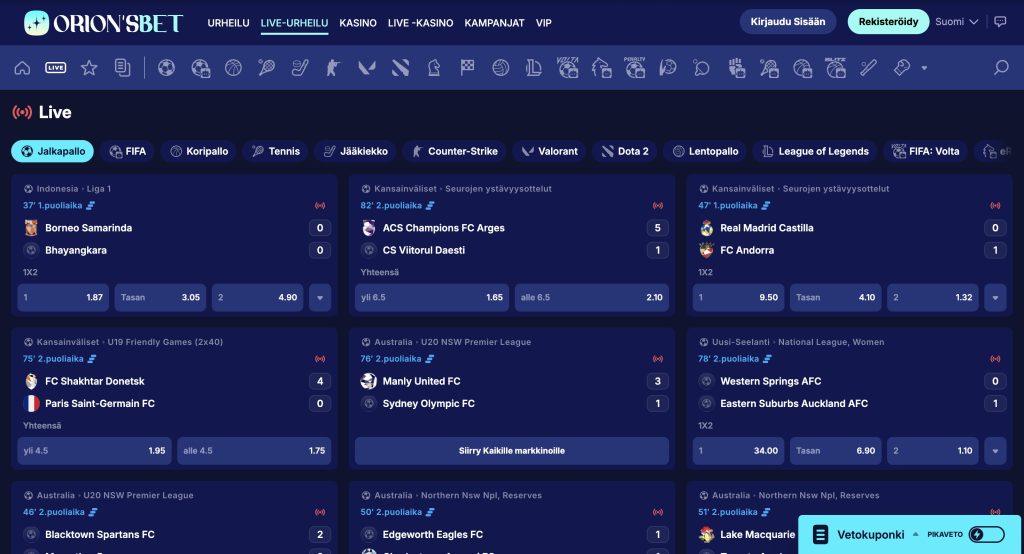Open the home icon in sports toolbar

pyautogui.click(x=22, y=68)
